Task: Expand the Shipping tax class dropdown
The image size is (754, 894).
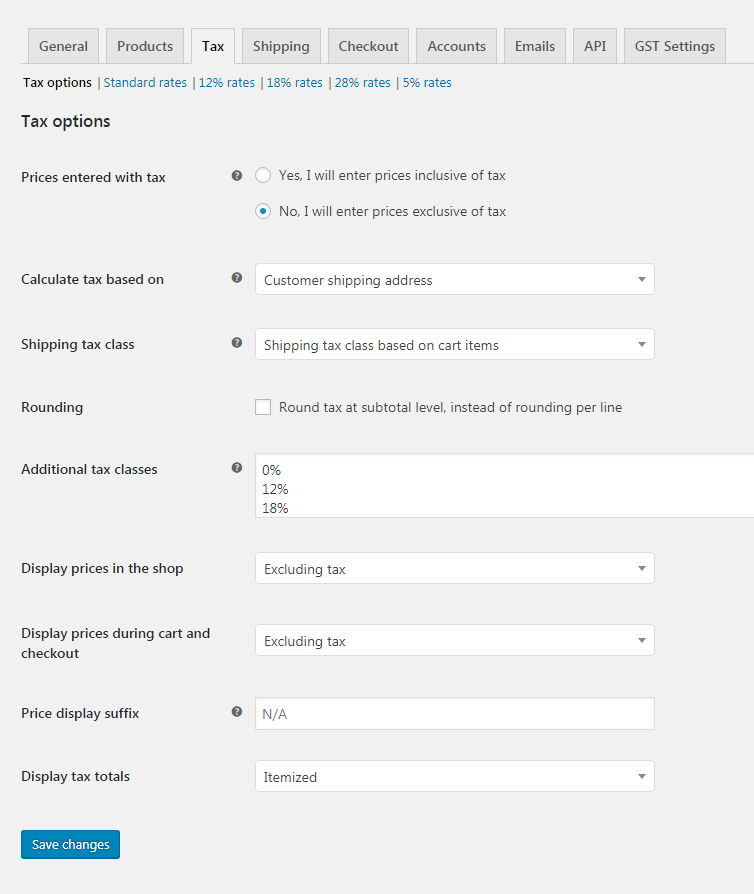Action: 454,345
